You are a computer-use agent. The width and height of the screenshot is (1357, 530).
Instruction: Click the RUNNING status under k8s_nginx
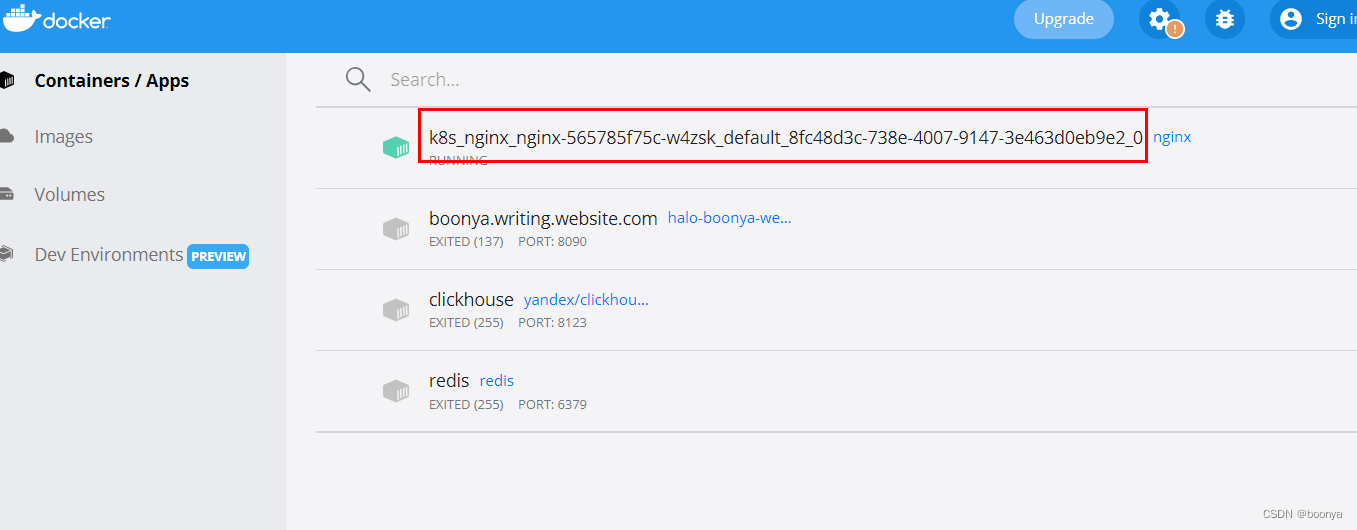coord(458,160)
